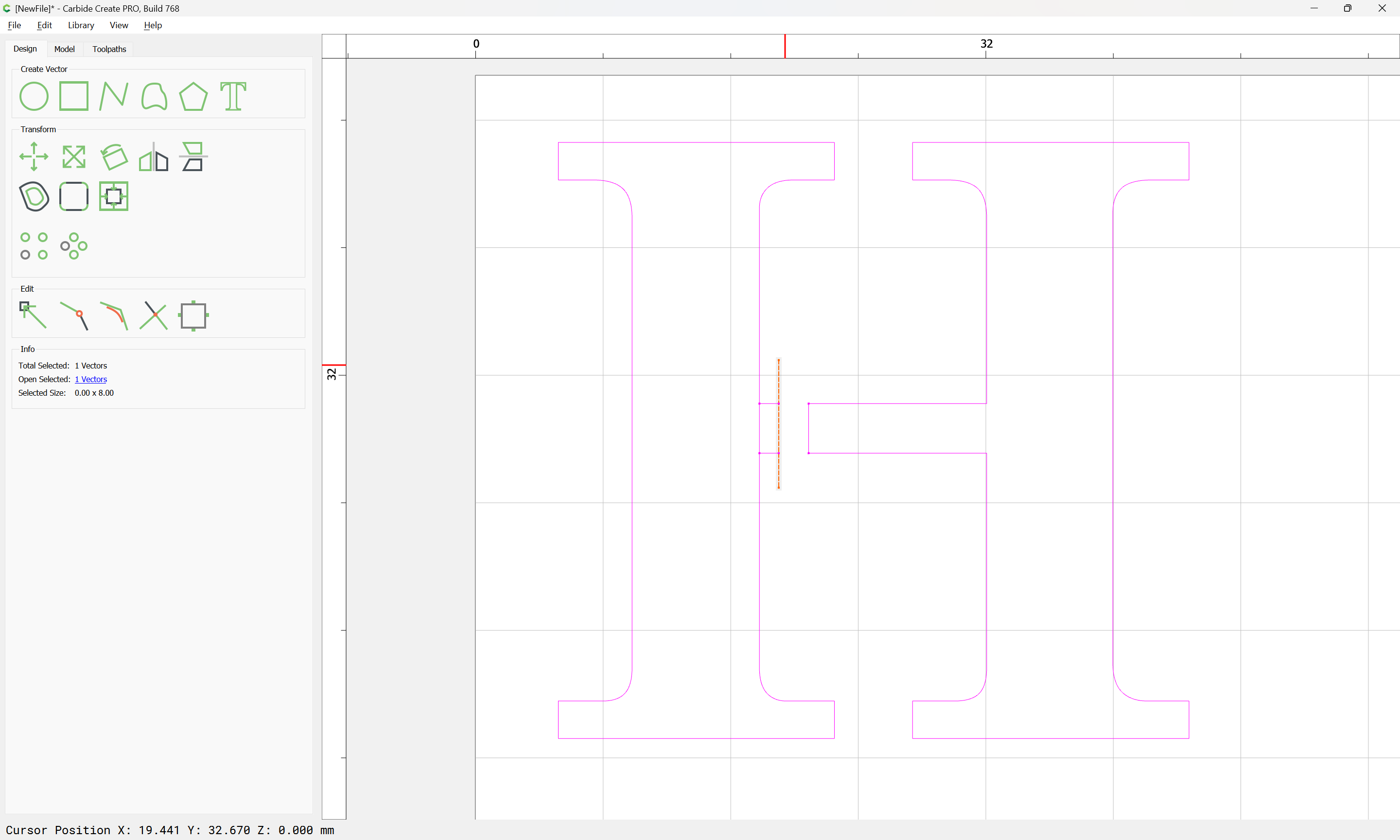Activate the Trim vectors tool
1400x840 pixels.
click(154, 316)
